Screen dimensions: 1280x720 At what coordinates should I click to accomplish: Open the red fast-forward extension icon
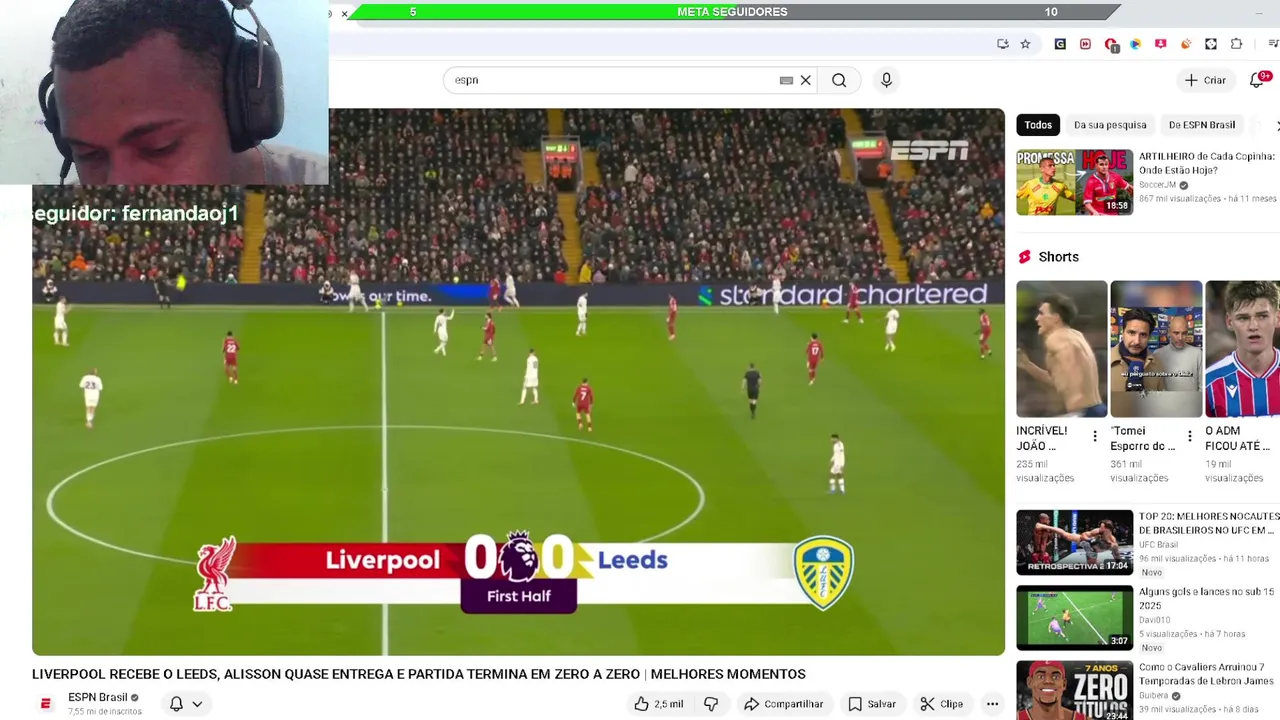point(1085,44)
